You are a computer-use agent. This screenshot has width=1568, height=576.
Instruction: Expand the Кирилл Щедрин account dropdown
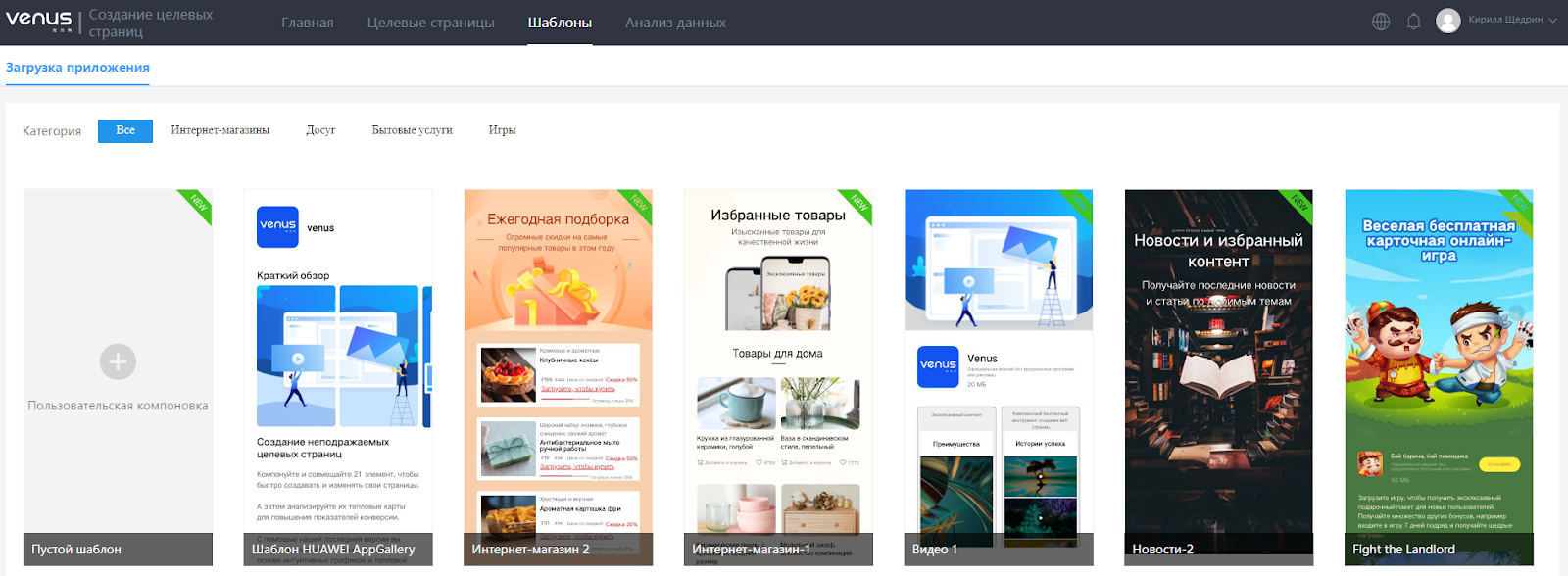1552,21
